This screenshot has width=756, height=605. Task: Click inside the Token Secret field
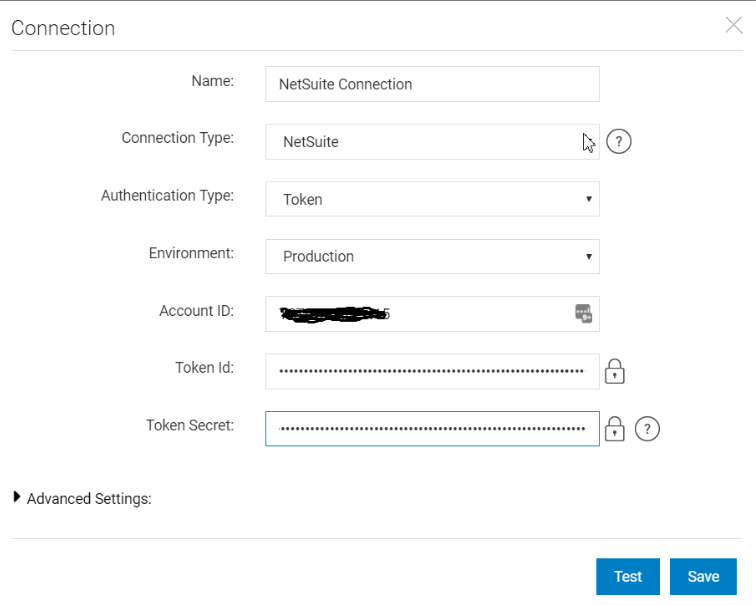point(432,429)
